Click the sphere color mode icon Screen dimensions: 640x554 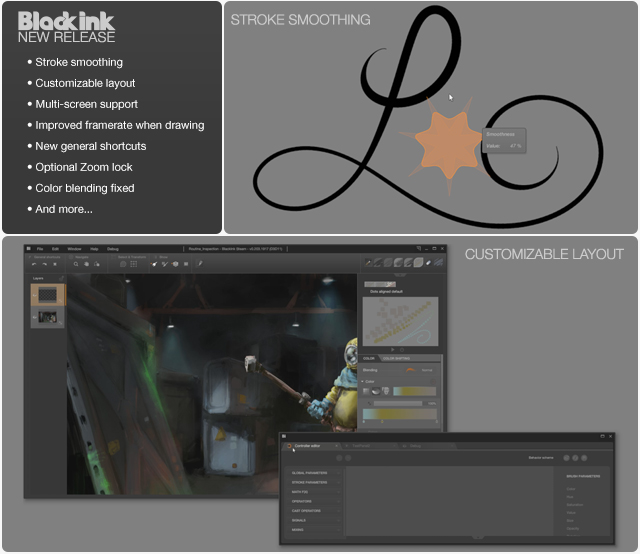(x=376, y=392)
